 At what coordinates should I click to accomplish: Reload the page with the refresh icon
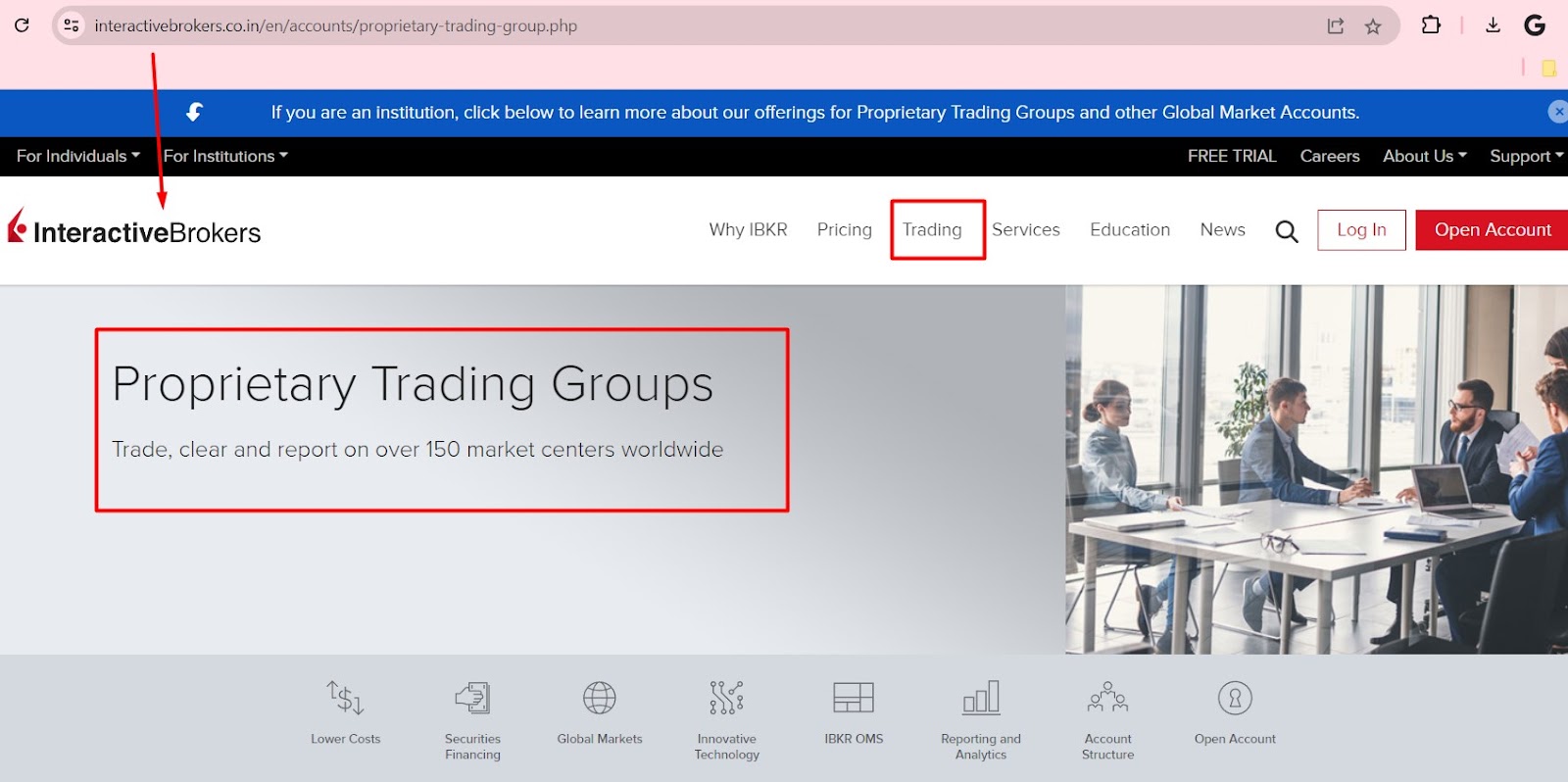click(22, 25)
